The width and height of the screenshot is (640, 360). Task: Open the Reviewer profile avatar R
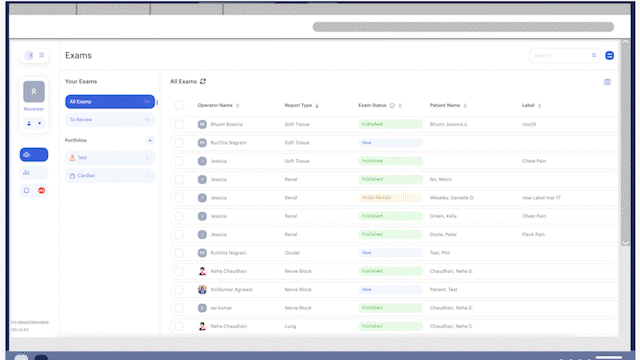coord(34,91)
